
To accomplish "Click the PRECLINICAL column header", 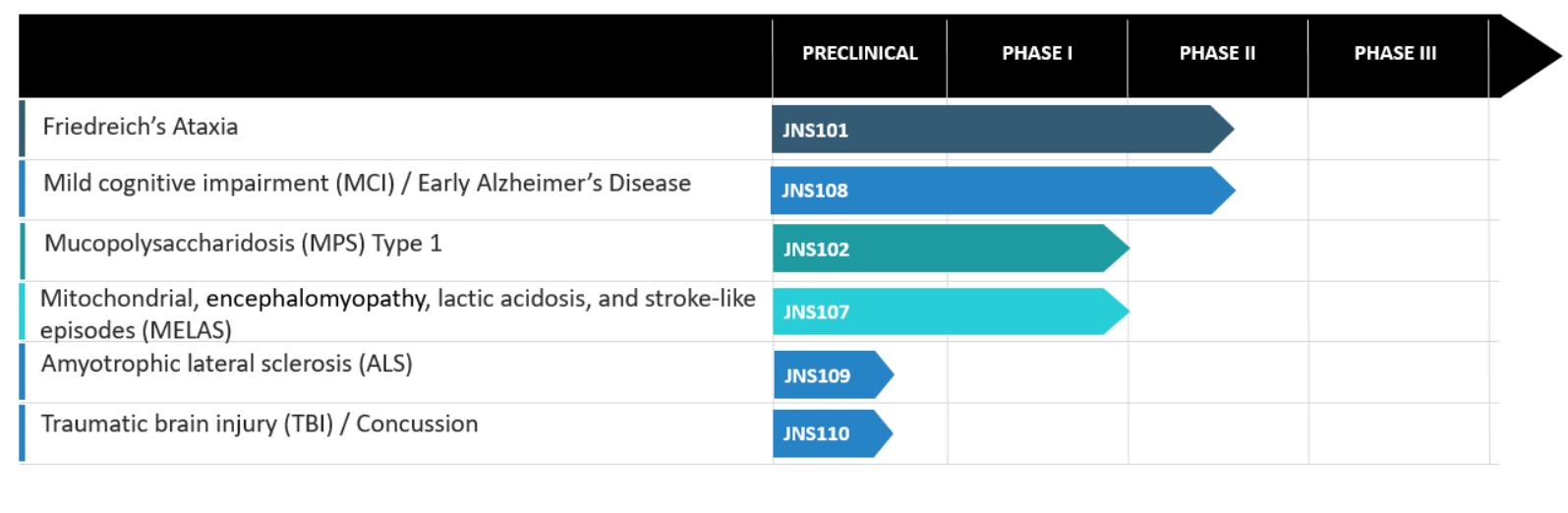I will point(859,53).
